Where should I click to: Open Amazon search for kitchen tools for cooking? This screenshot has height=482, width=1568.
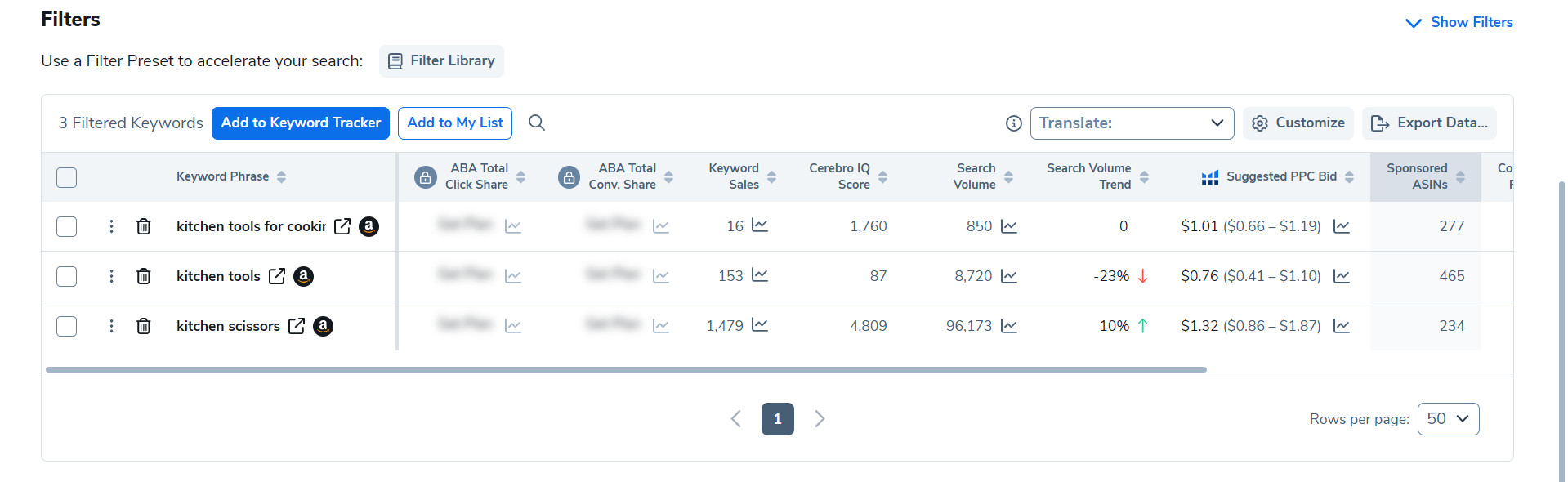click(x=369, y=226)
